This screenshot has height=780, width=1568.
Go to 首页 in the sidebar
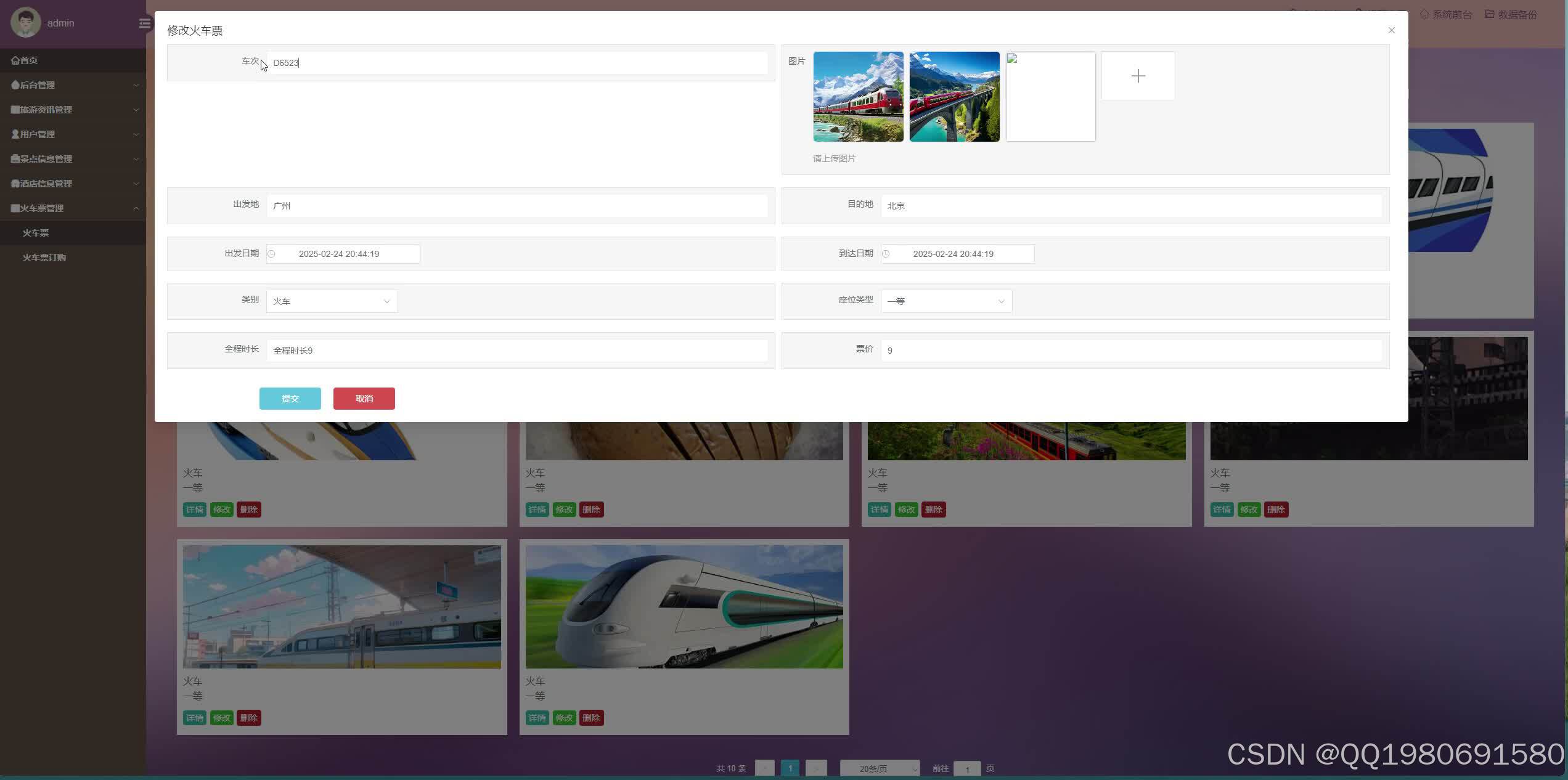point(25,60)
